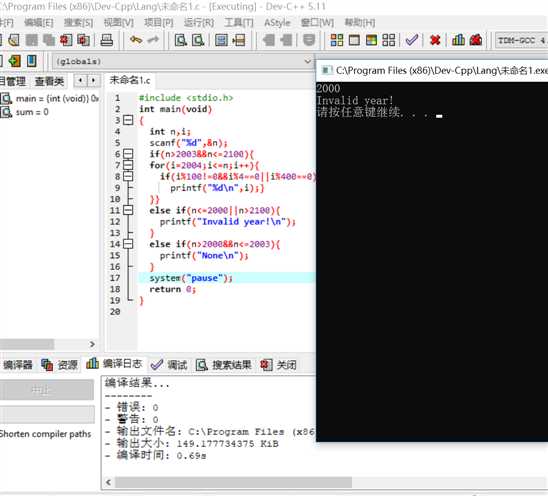Collapse the else-if fold at line 11
This screenshot has width=548, height=496.
(128, 210)
